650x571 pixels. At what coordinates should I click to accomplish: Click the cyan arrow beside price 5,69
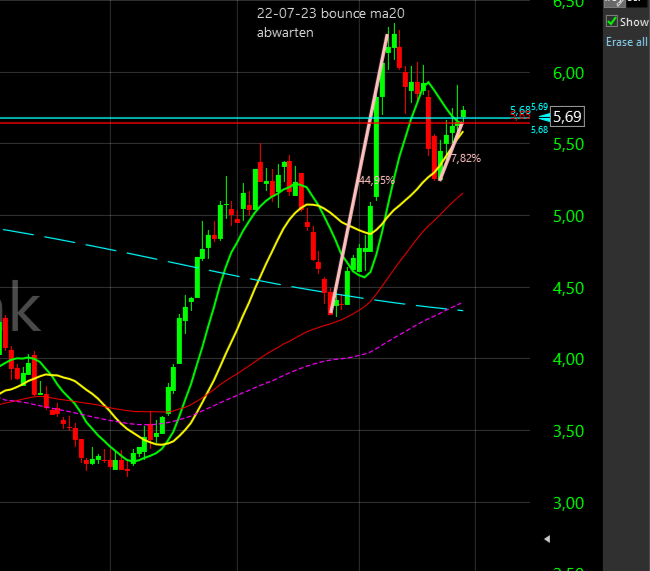point(544,118)
